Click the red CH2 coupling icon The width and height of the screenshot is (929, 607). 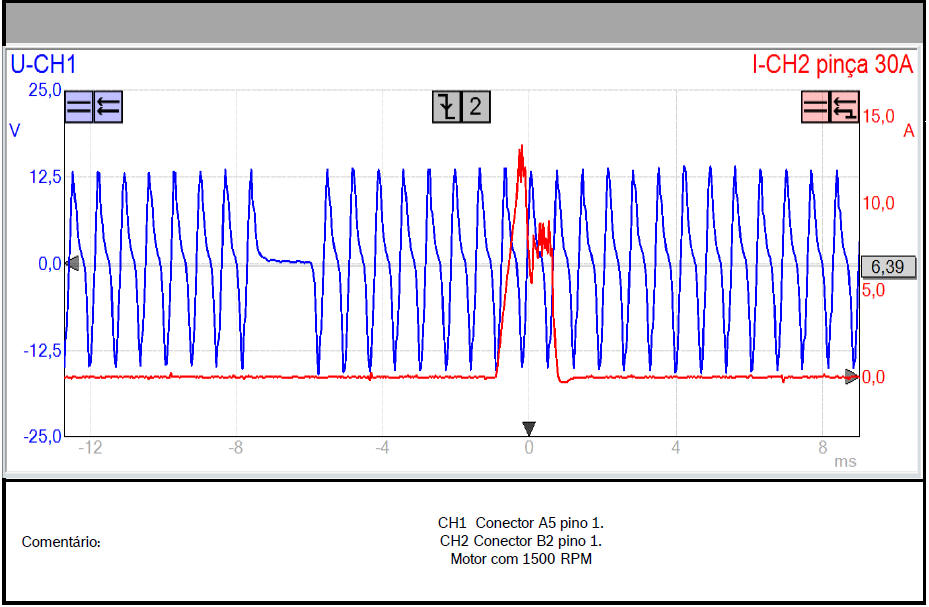816,106
